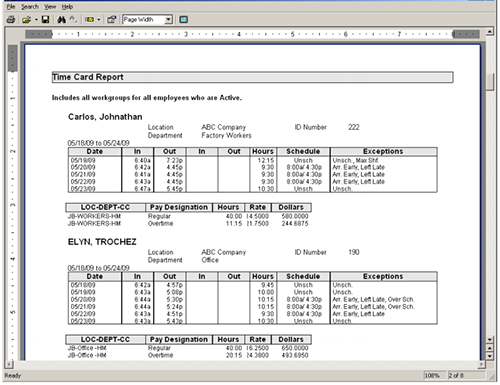Click the Find binoculars icon
The image size is (500, 385).
pyautogui.click(x=61, y=20)
